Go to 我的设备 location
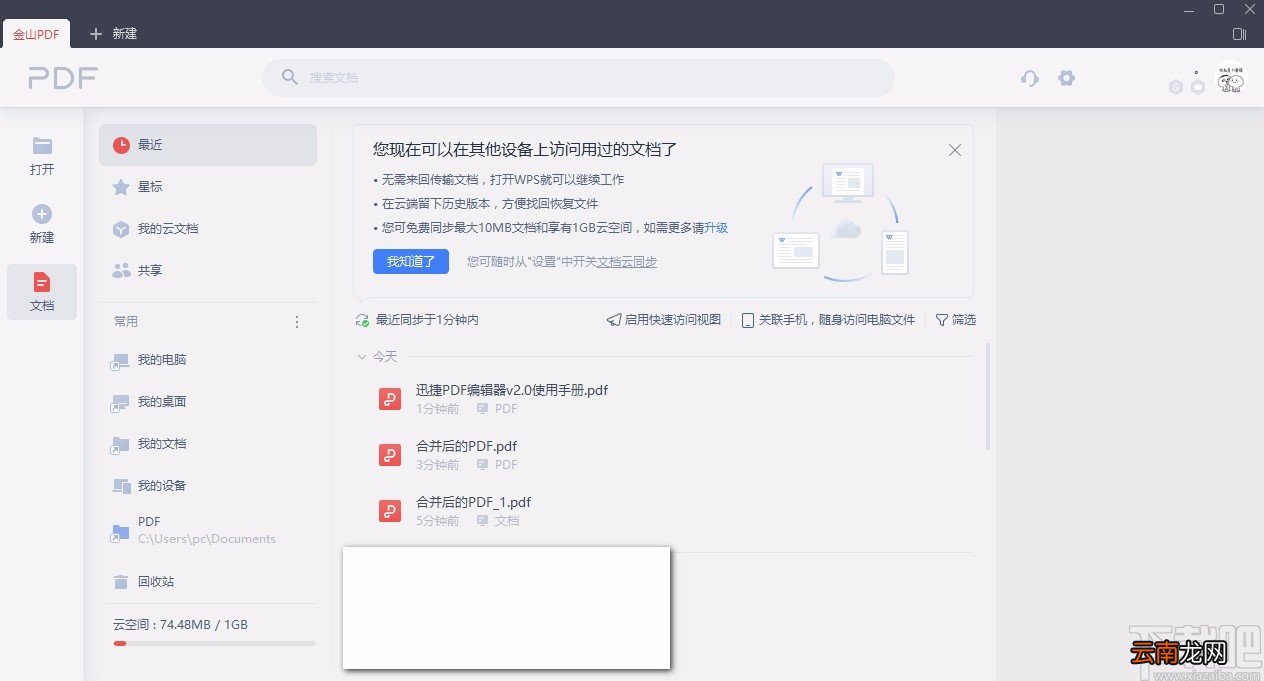Screen dimensions: 1264x681 [208, 486]
